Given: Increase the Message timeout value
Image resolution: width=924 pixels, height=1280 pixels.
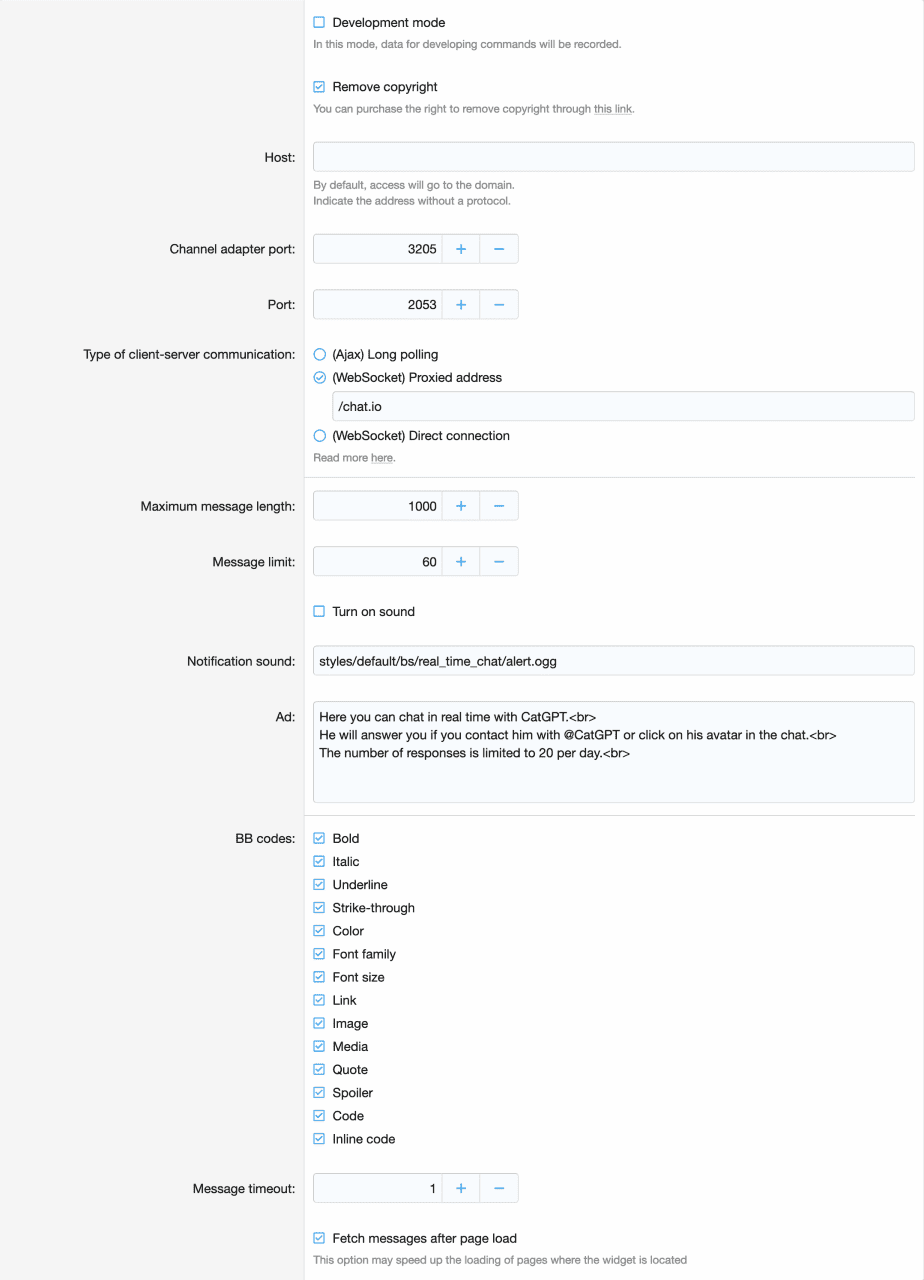Looking at the screenshot, I should [461, 1188].
